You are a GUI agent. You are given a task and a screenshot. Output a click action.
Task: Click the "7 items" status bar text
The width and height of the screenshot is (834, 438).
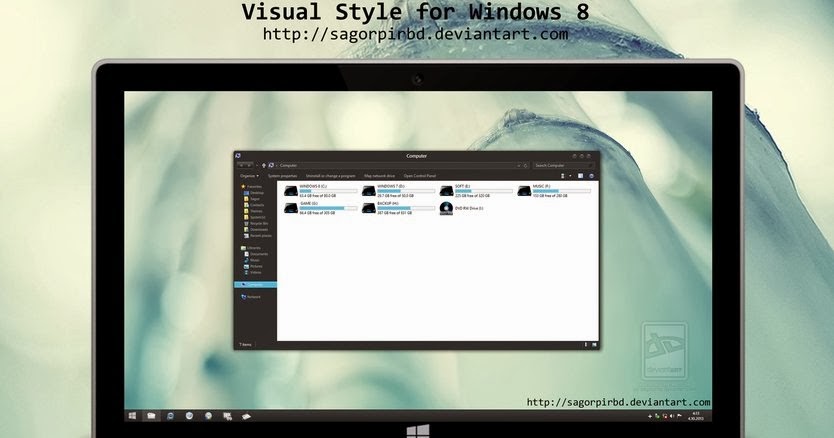coord(245,345)
